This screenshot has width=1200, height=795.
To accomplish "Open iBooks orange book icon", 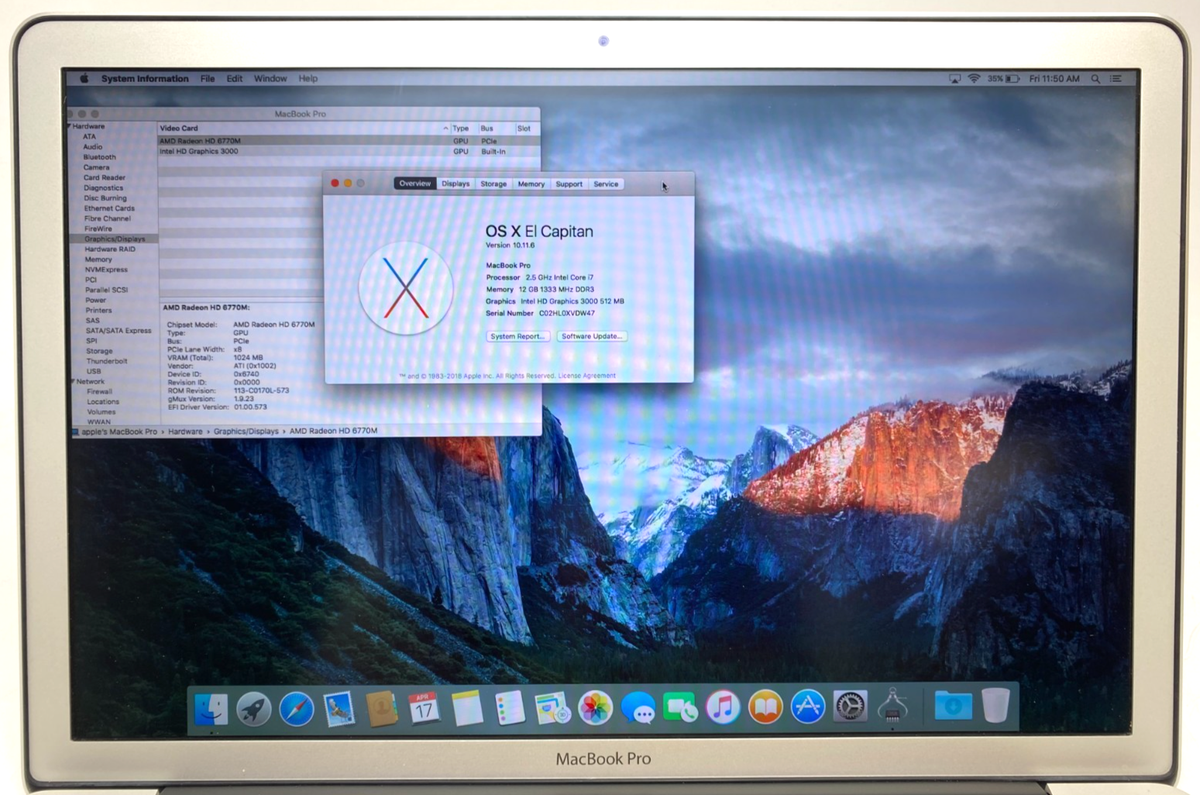I will tap(766, 708).
